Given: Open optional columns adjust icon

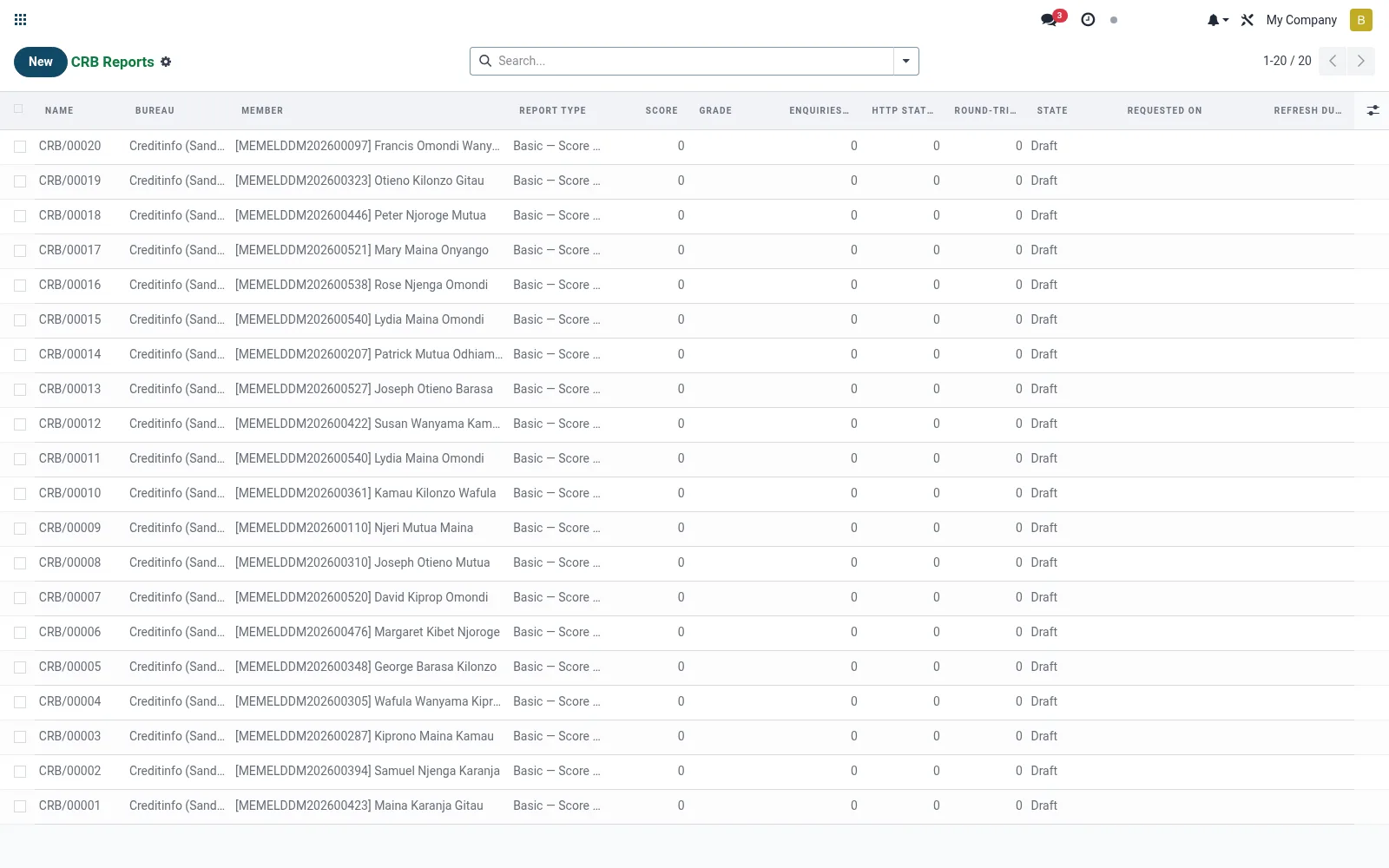Looking at the screenshot, I should coord(1373,110).
